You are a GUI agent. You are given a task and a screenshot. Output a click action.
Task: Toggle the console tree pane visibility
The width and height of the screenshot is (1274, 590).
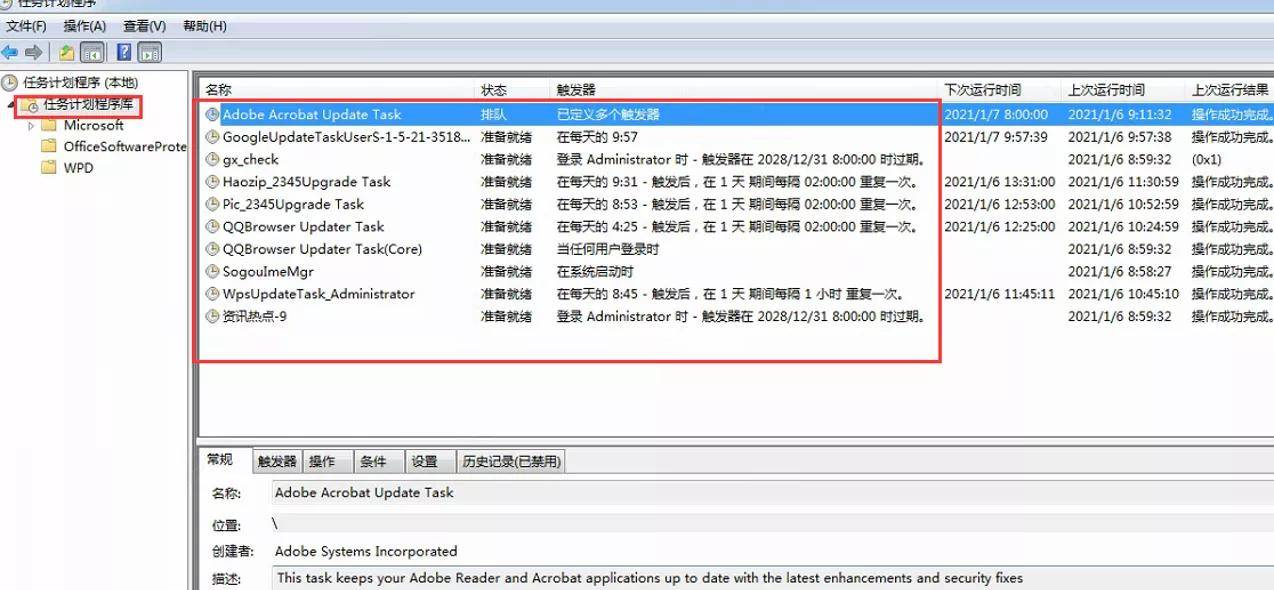[92, 51]
